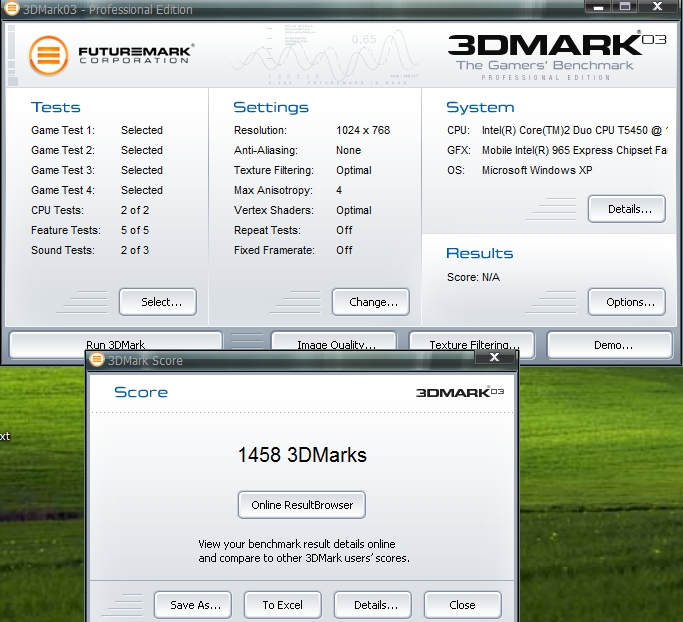This screenshot has width=683, height=622.
Task: Click the Select... button under Tests
Action: click(x=158, y=302)
